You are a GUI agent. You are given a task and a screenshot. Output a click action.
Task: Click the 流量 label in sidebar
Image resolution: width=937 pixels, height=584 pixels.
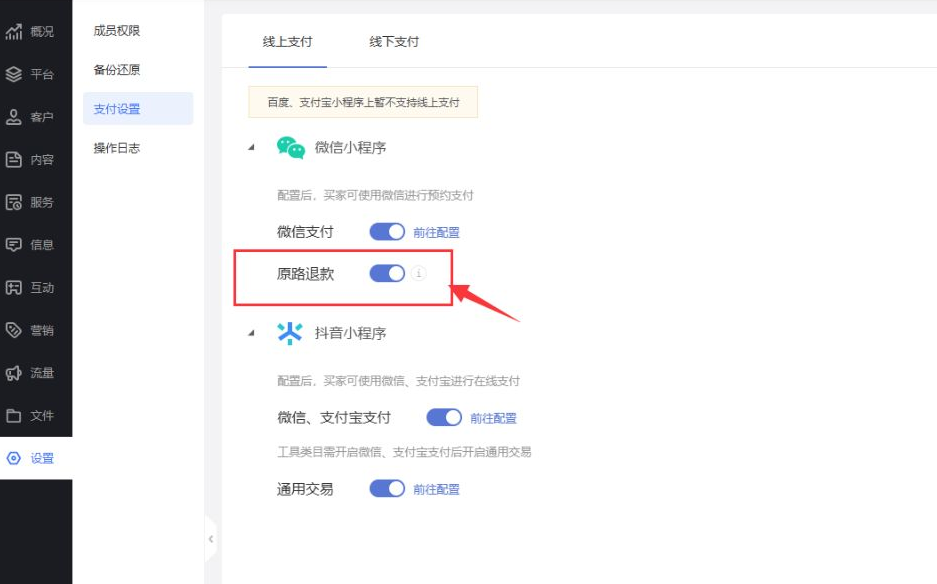click(42, 373)
